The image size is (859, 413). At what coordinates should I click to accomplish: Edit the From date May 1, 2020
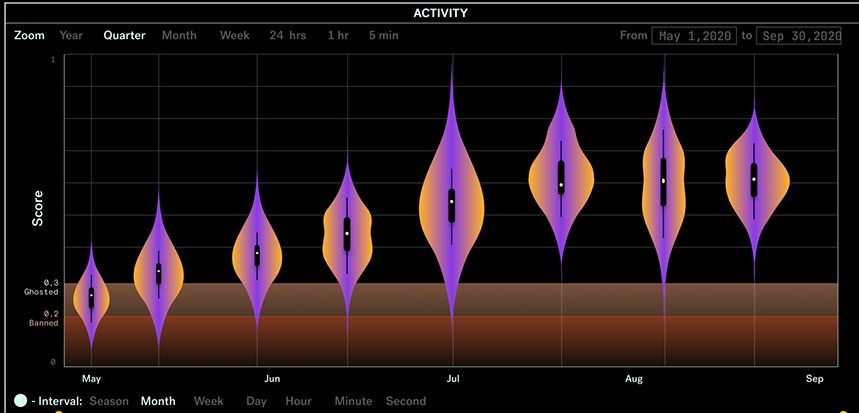[694, 36]
